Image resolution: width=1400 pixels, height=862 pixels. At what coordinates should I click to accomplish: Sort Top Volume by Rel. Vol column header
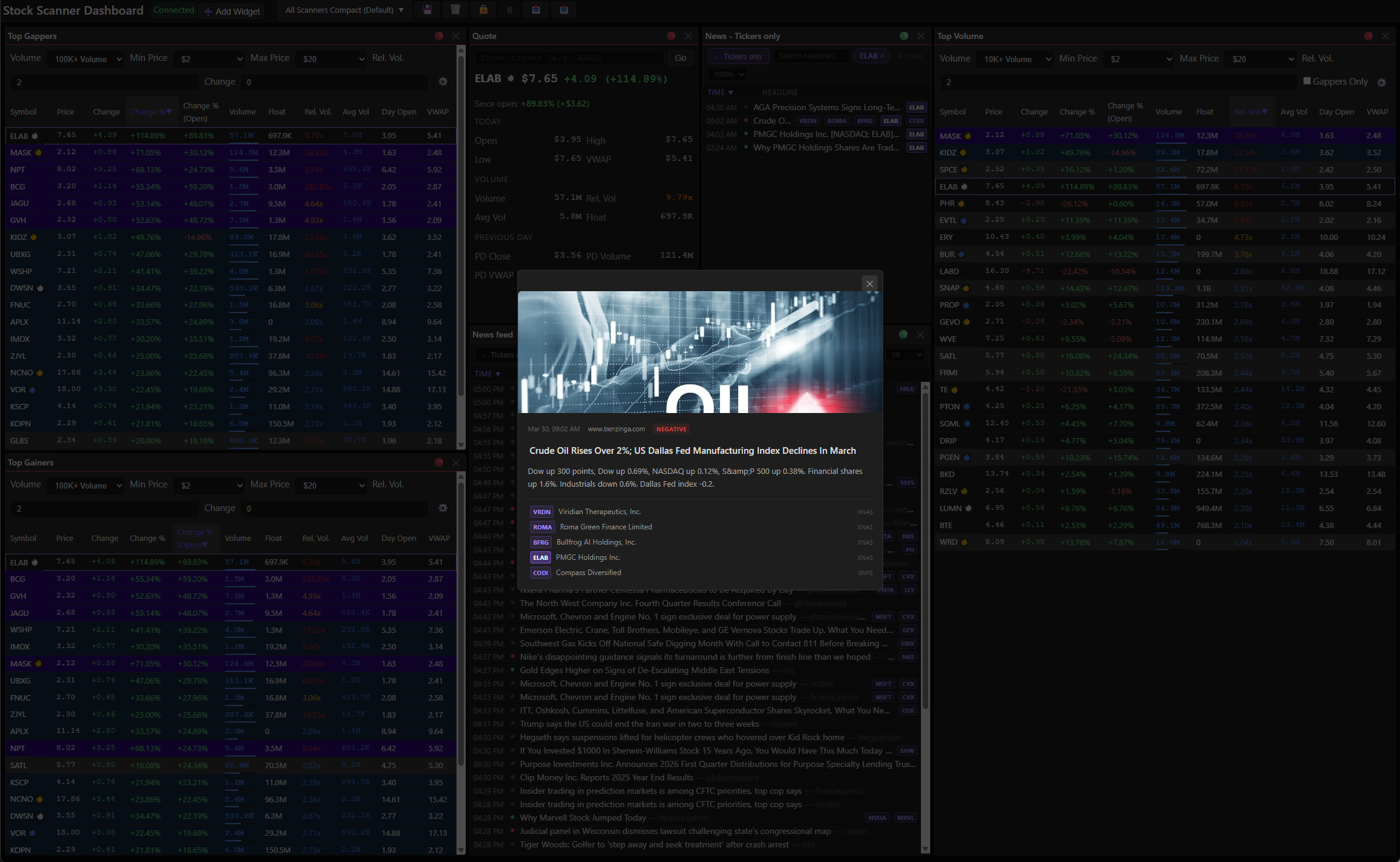[x=1249, y=112]
